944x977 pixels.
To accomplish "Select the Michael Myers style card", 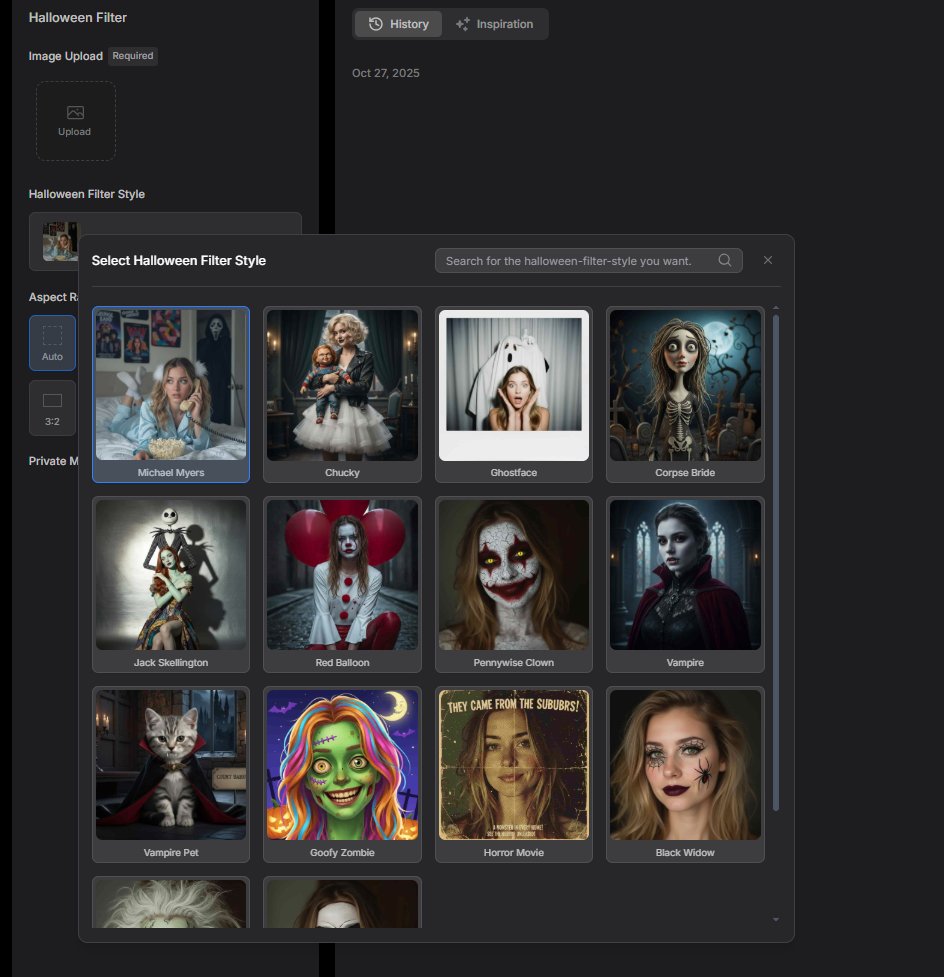I will [171, 394].
